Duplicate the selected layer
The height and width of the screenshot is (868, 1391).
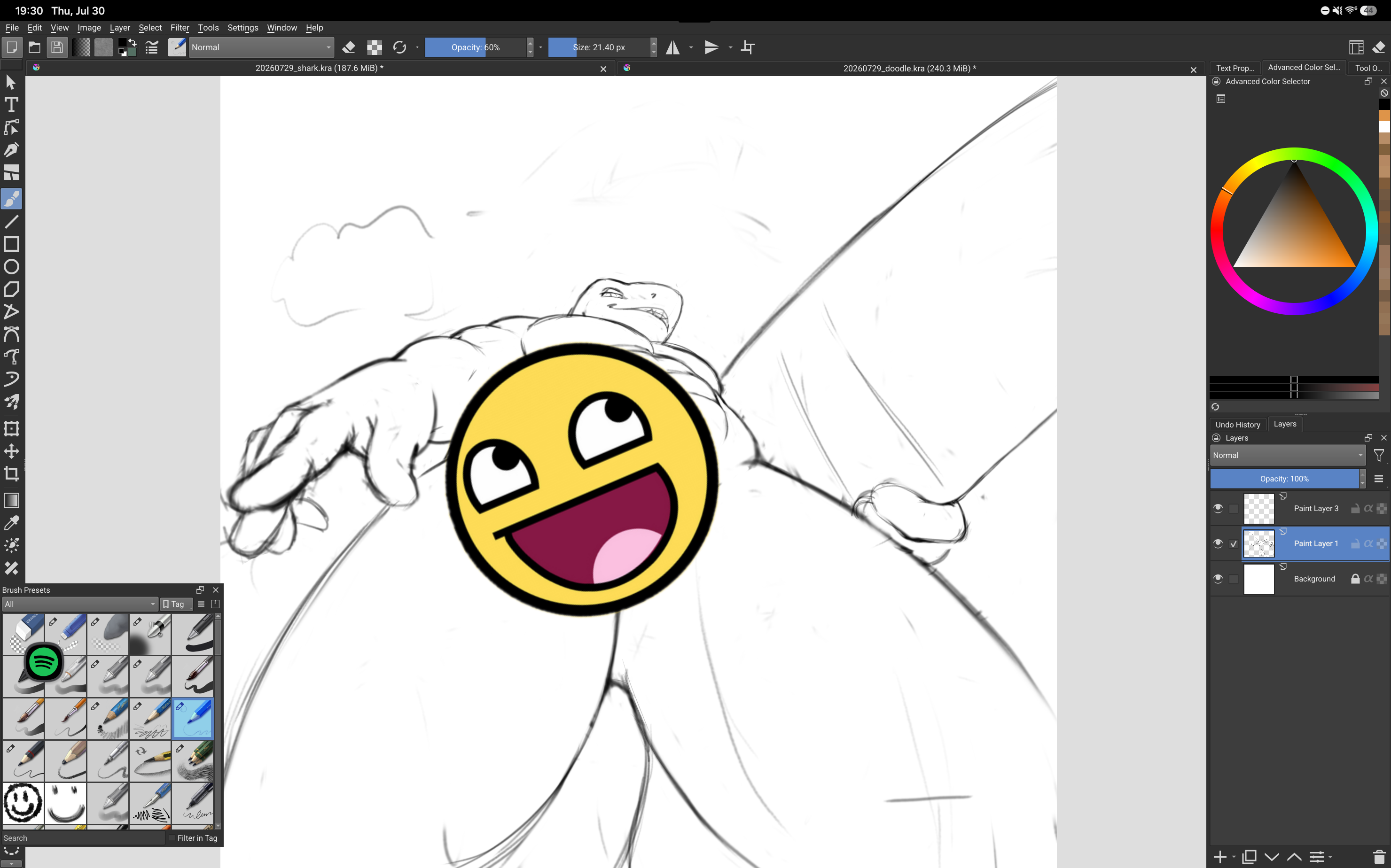click(x=1249, y=857)
